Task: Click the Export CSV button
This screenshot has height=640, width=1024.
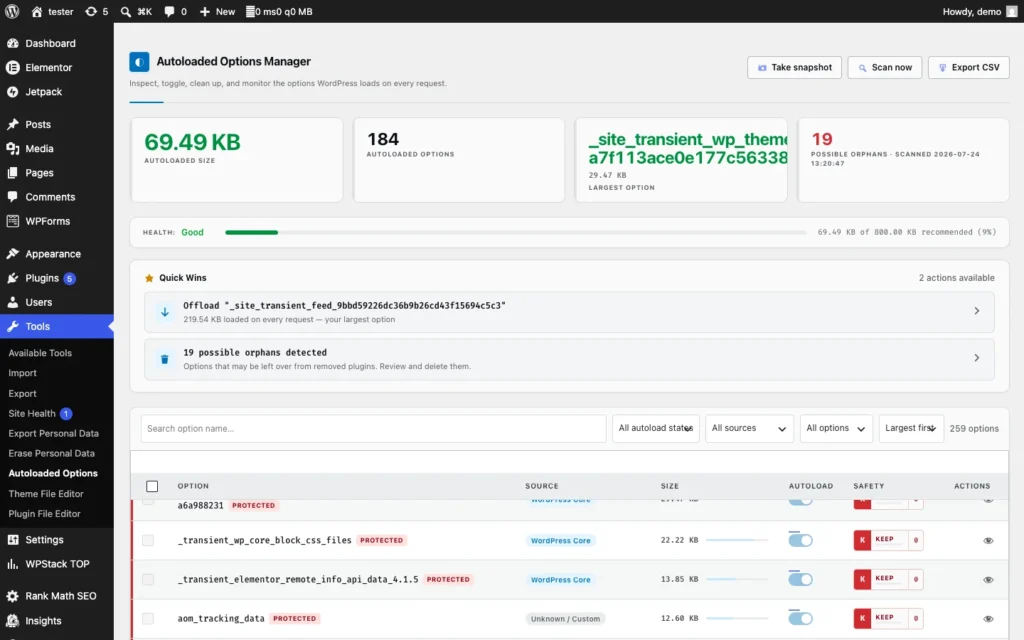Action: (x=968, y=67)
